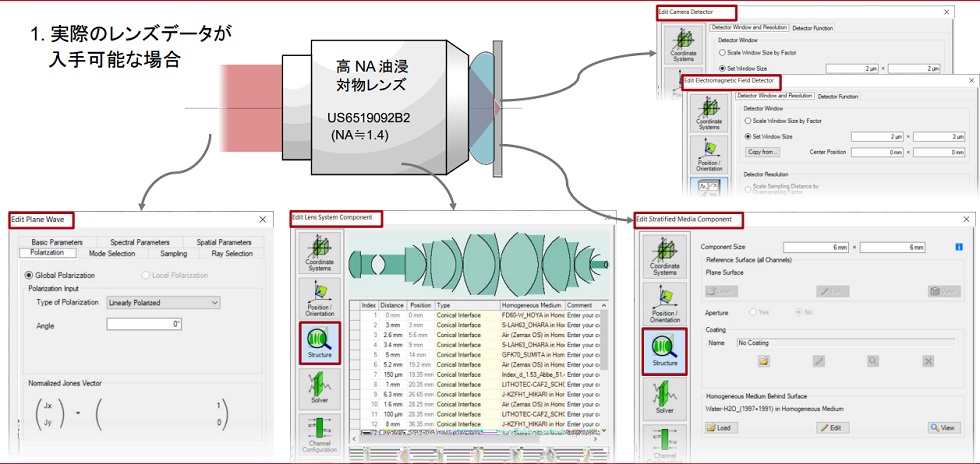This screenshot has height=464, width=980.
Task: Switch to Mode Selection tab
Action: point(114,253)
